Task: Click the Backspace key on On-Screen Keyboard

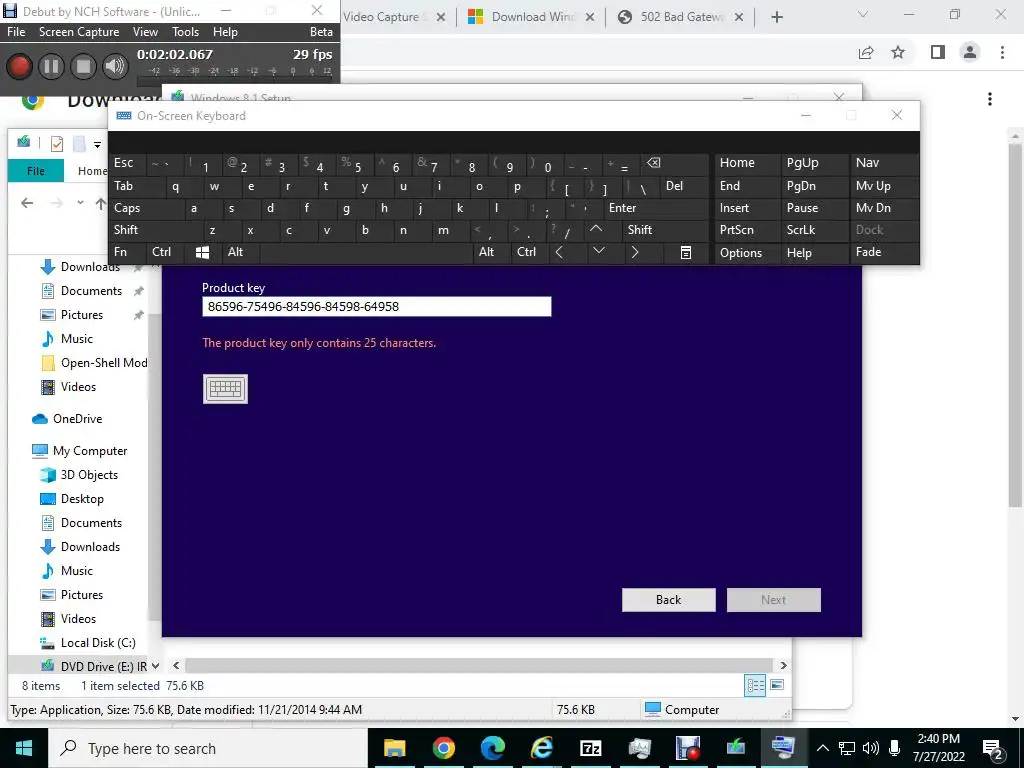Action: click(x=675, y=163)
